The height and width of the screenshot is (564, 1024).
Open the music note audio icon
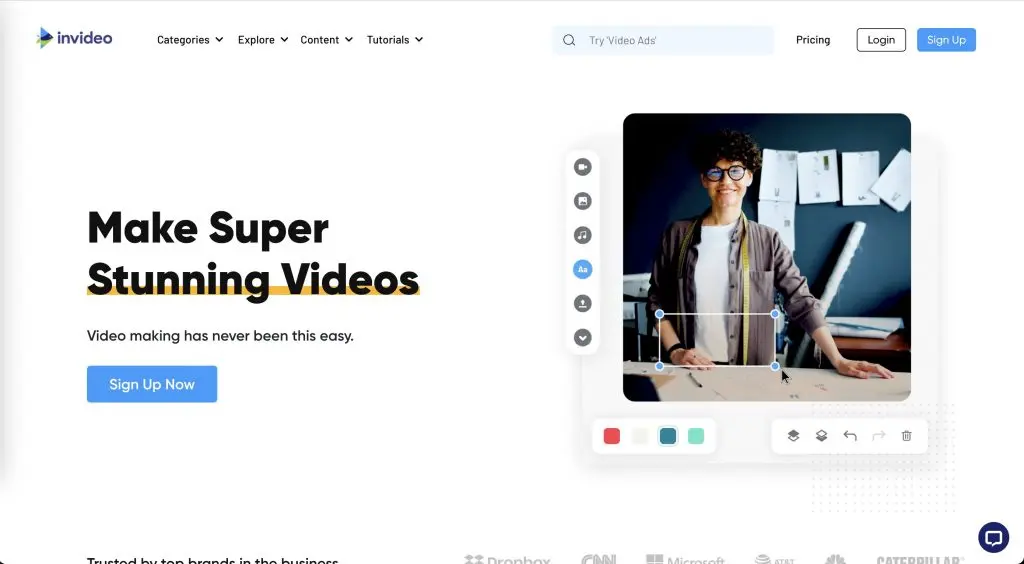582,236
